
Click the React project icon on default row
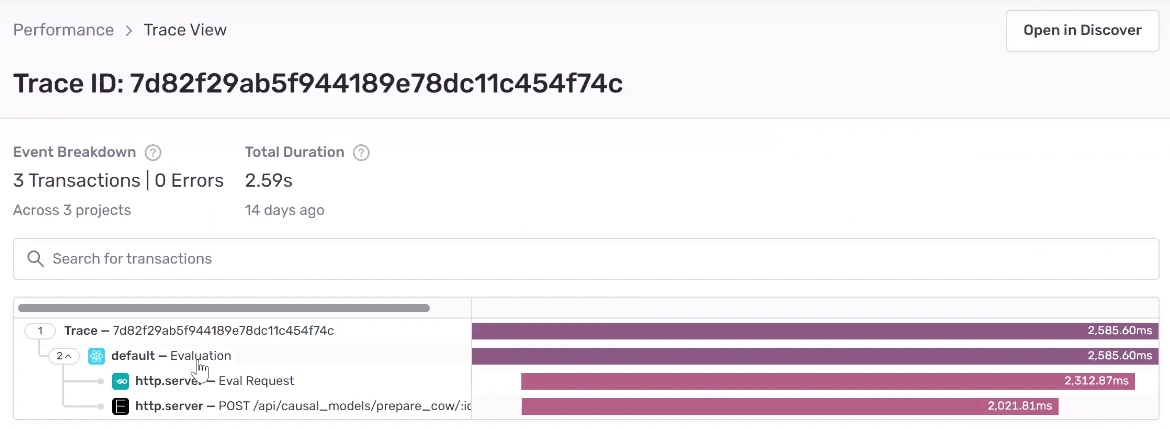tap(96, 356)
